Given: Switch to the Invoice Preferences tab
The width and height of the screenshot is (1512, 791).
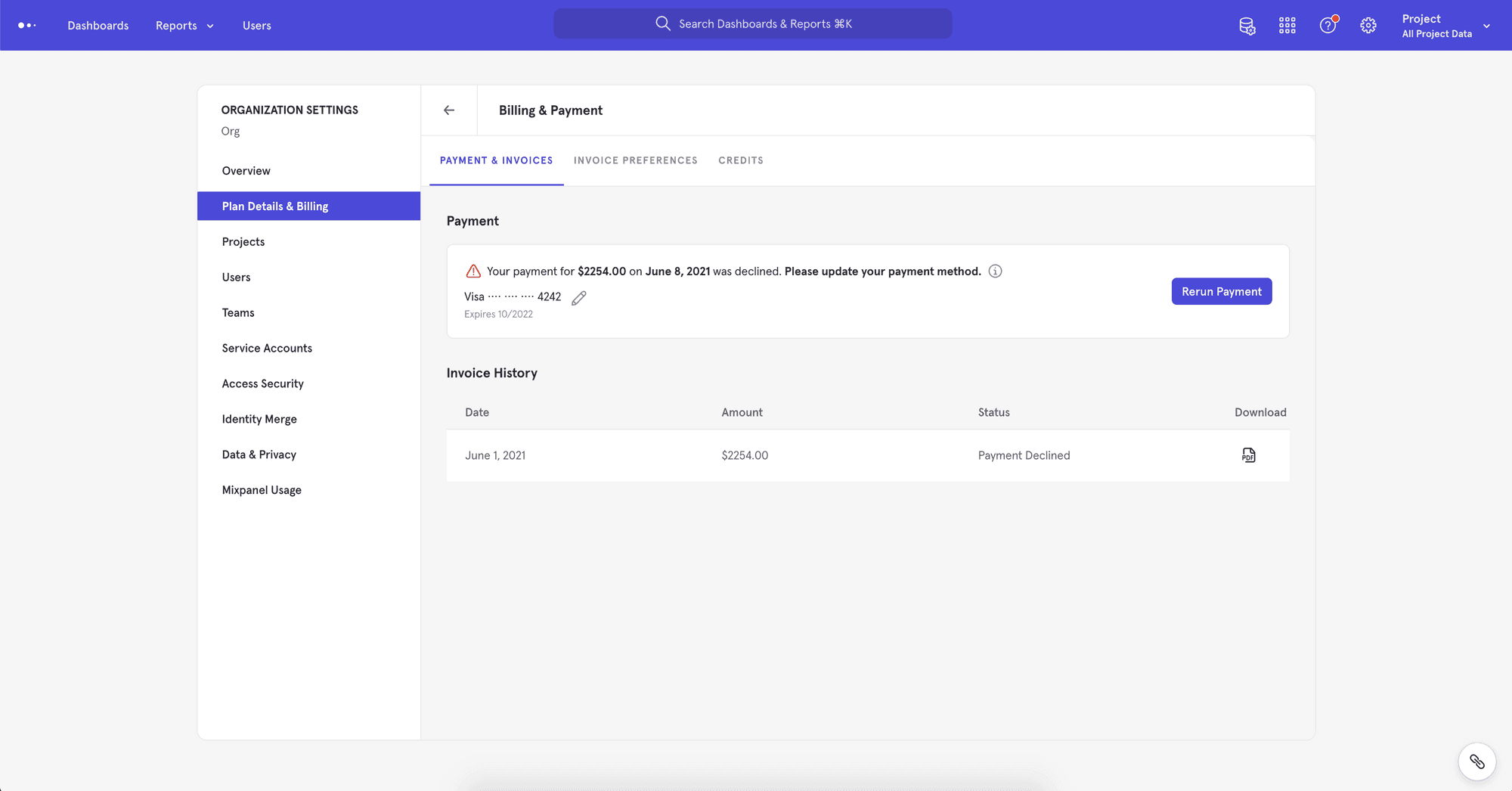Looking at the screenshot, I should [635, 160].
